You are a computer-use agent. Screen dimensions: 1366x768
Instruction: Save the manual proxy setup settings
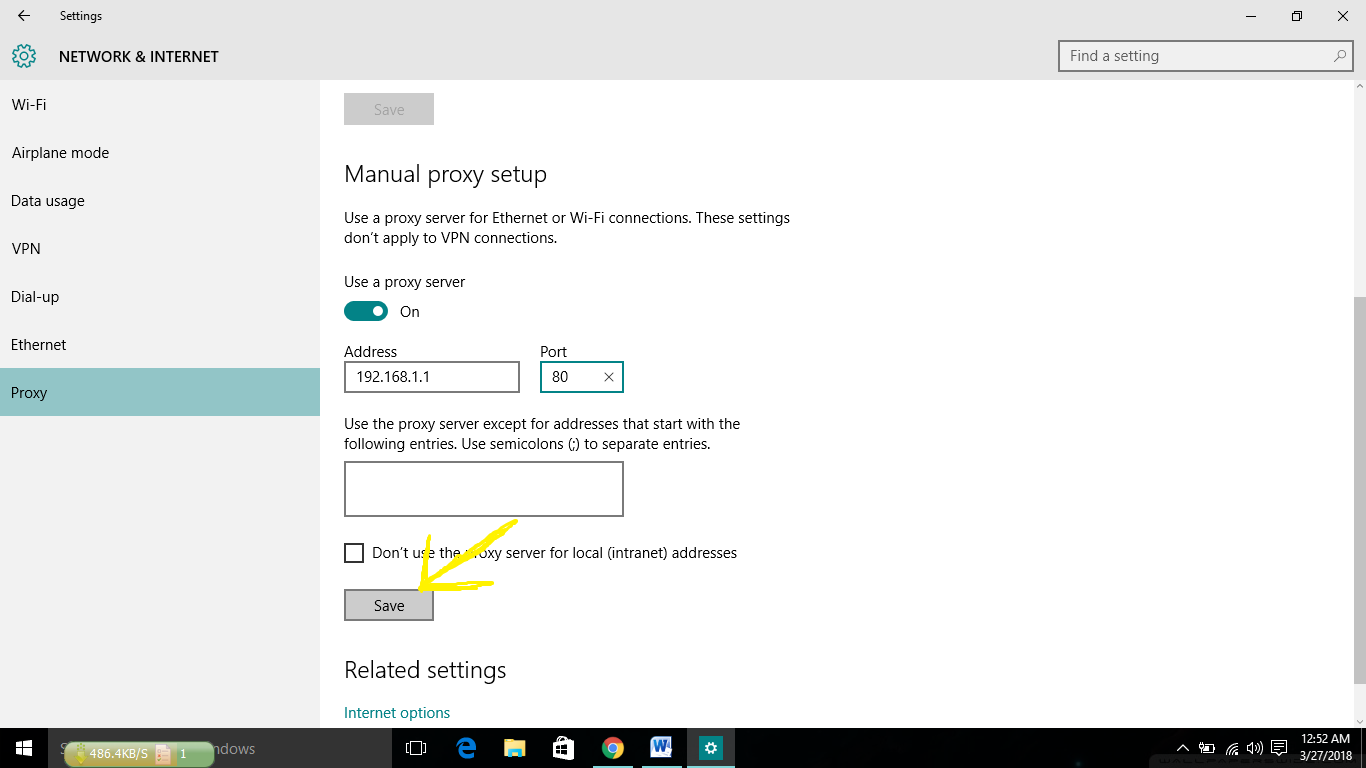tap(389, 605)
